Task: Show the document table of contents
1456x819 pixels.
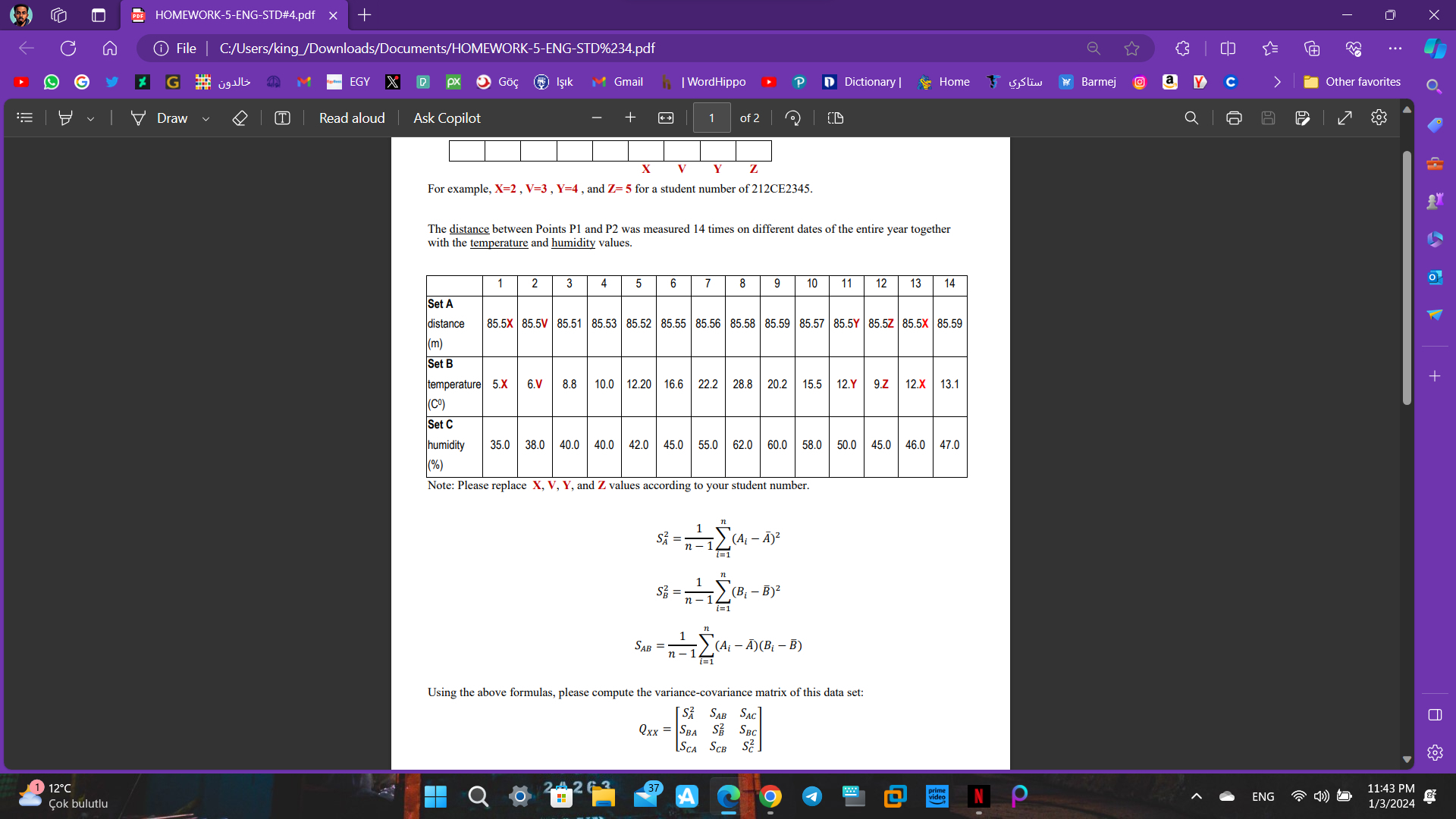Action: coord(24,118)
